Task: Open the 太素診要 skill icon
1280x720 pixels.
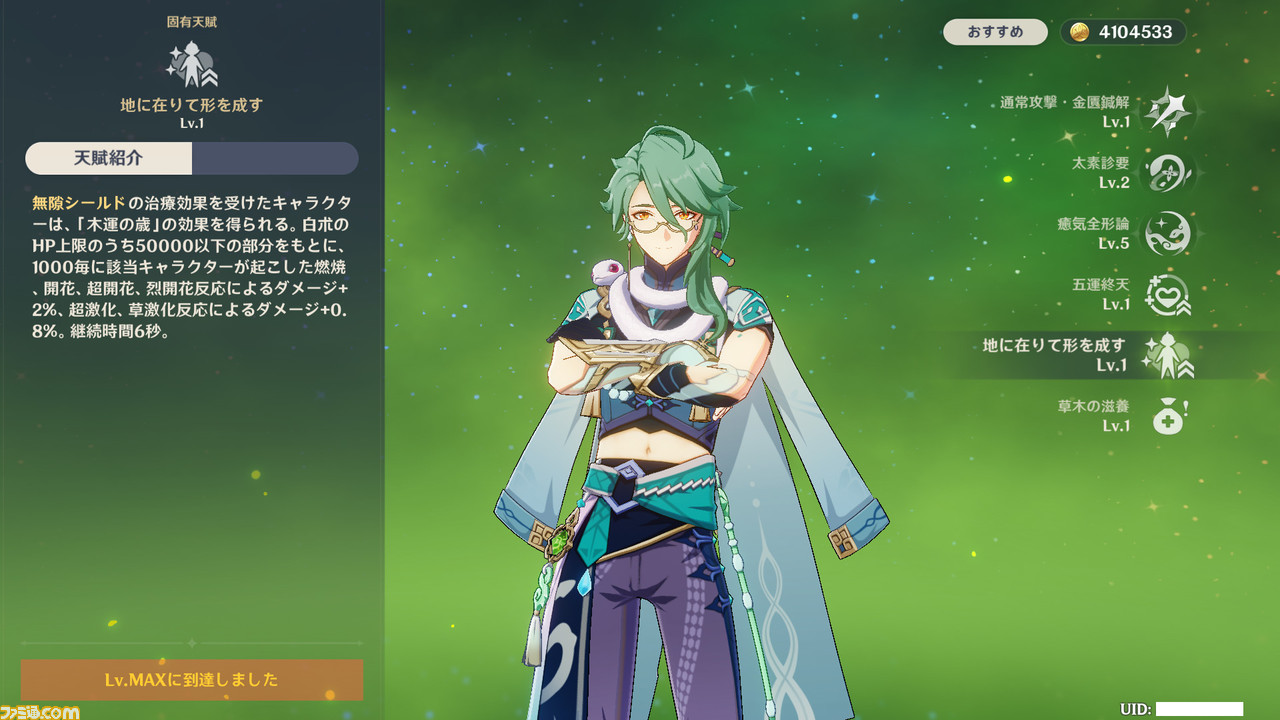Action: tap(1167, 172)
